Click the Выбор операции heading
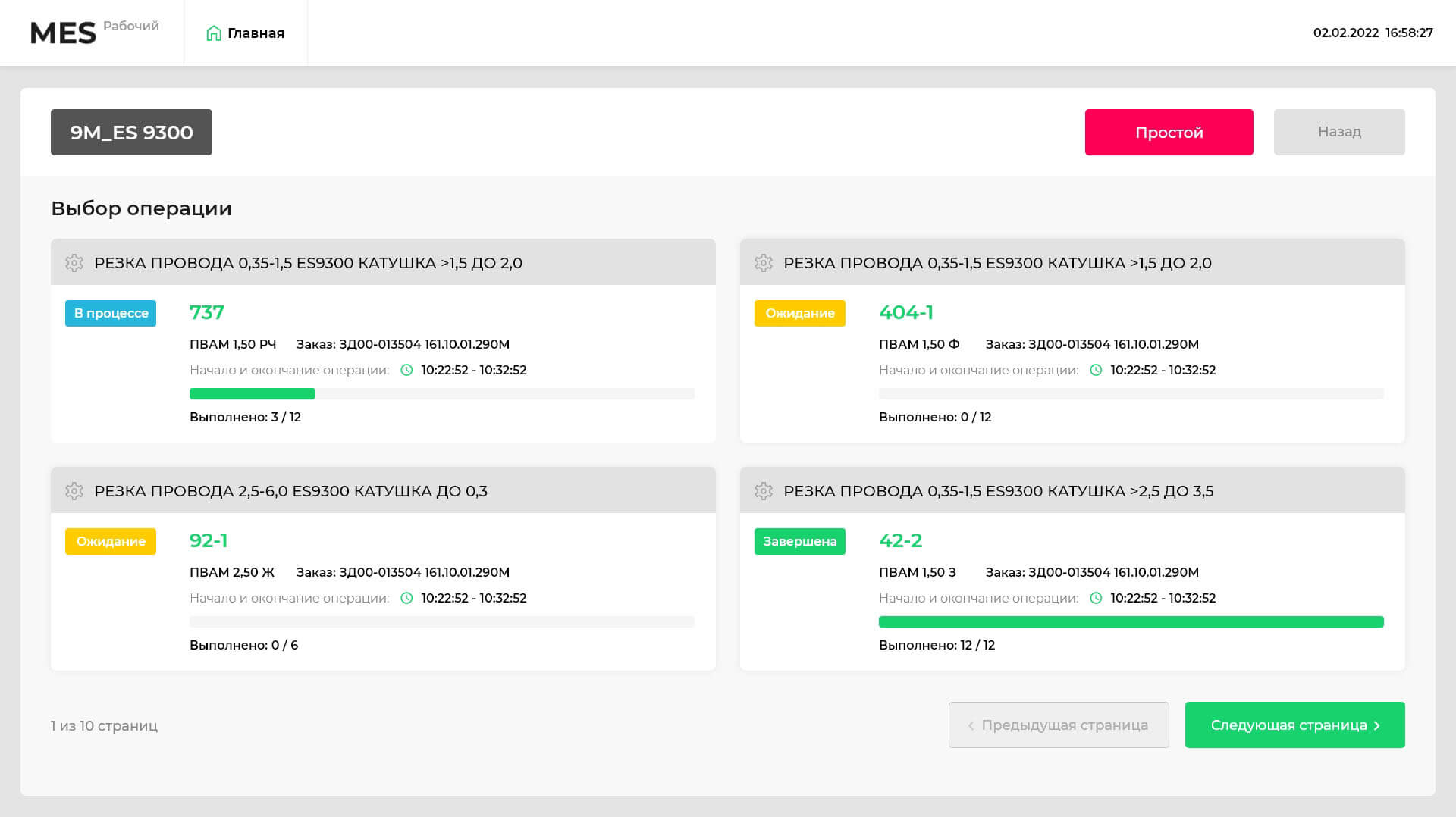 [x=141, y=208]
